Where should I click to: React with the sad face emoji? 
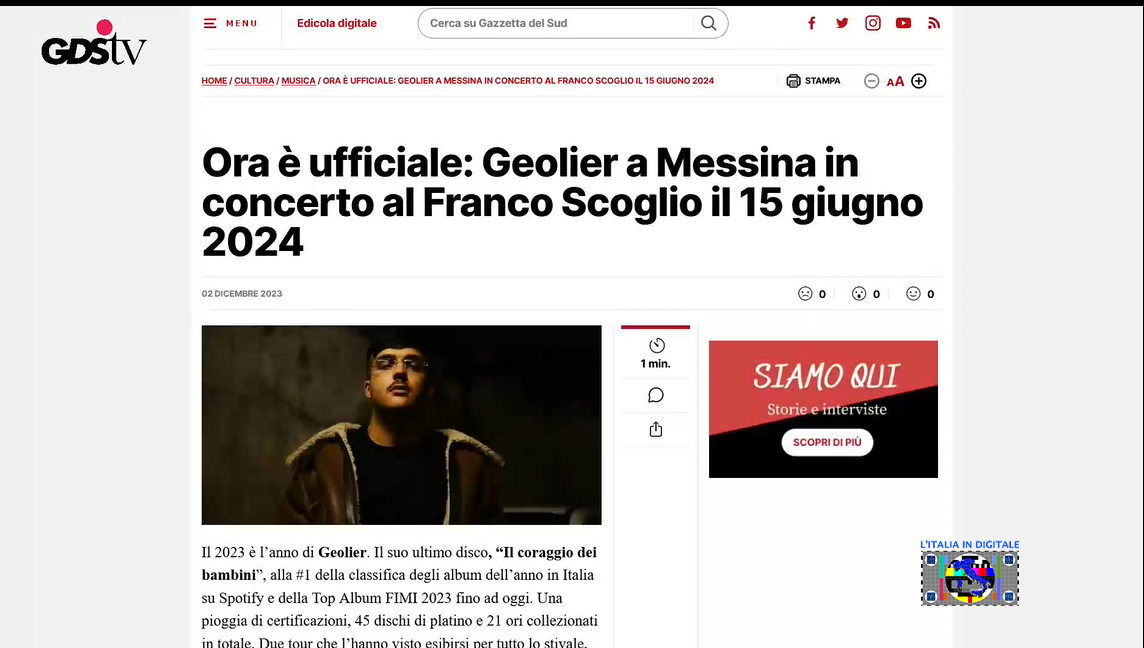pos(805,293)
